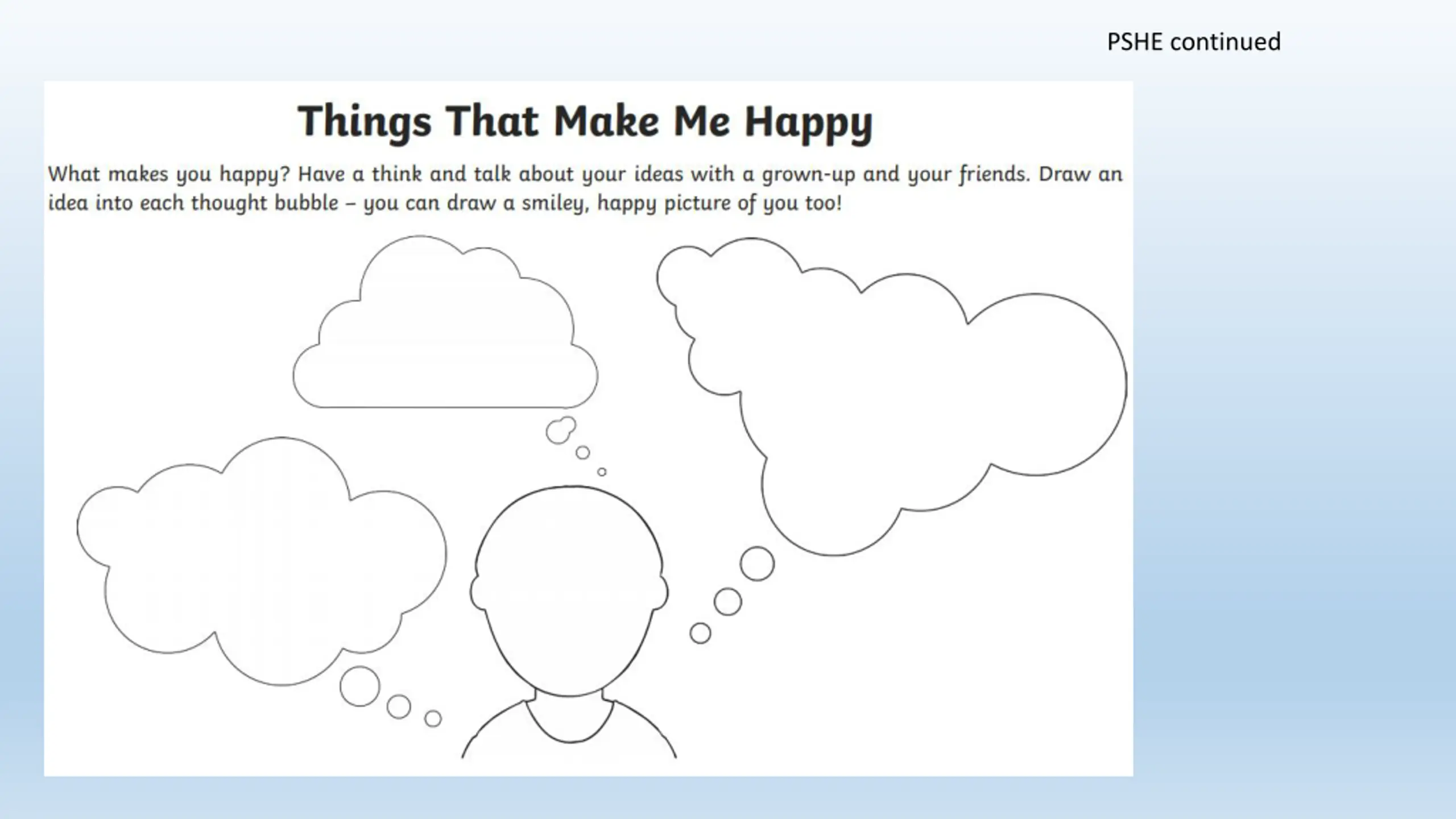Click the large right-hand thought bubble
The width and height of the screenshot is (1456, 819).
pos(891,396)
